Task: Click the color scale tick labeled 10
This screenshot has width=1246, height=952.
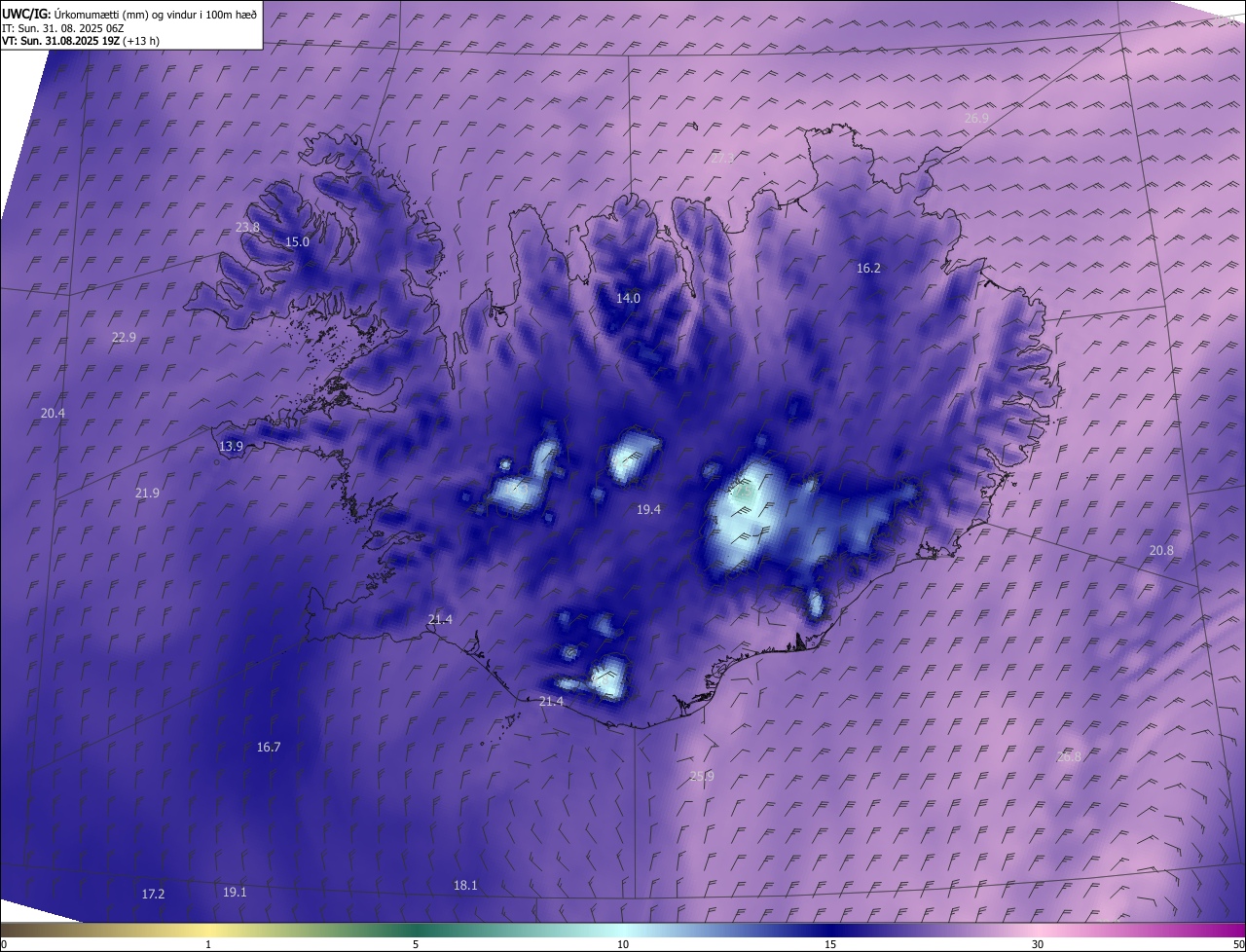Action: pos(623,944)
